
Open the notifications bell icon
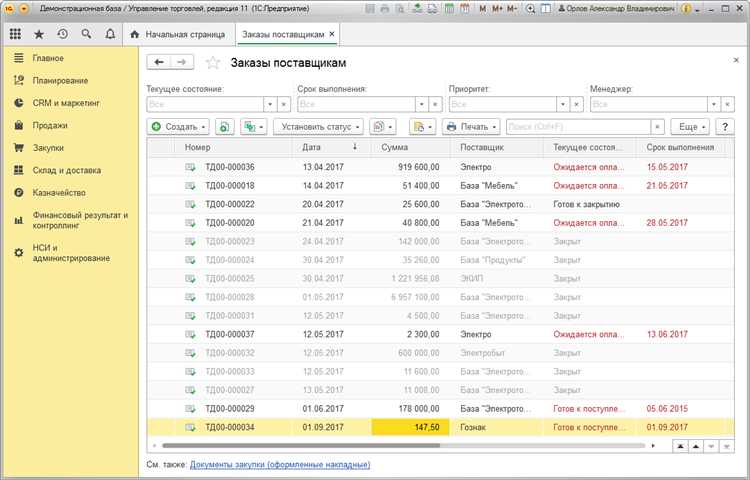pos(110,34)
